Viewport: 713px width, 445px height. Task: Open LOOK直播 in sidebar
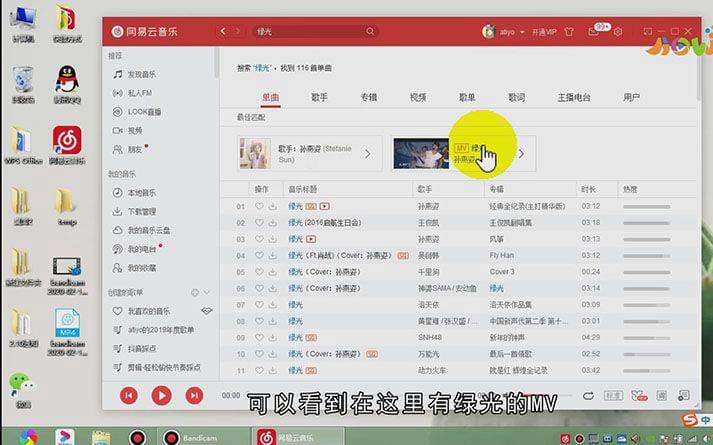[x=137, y=111]
